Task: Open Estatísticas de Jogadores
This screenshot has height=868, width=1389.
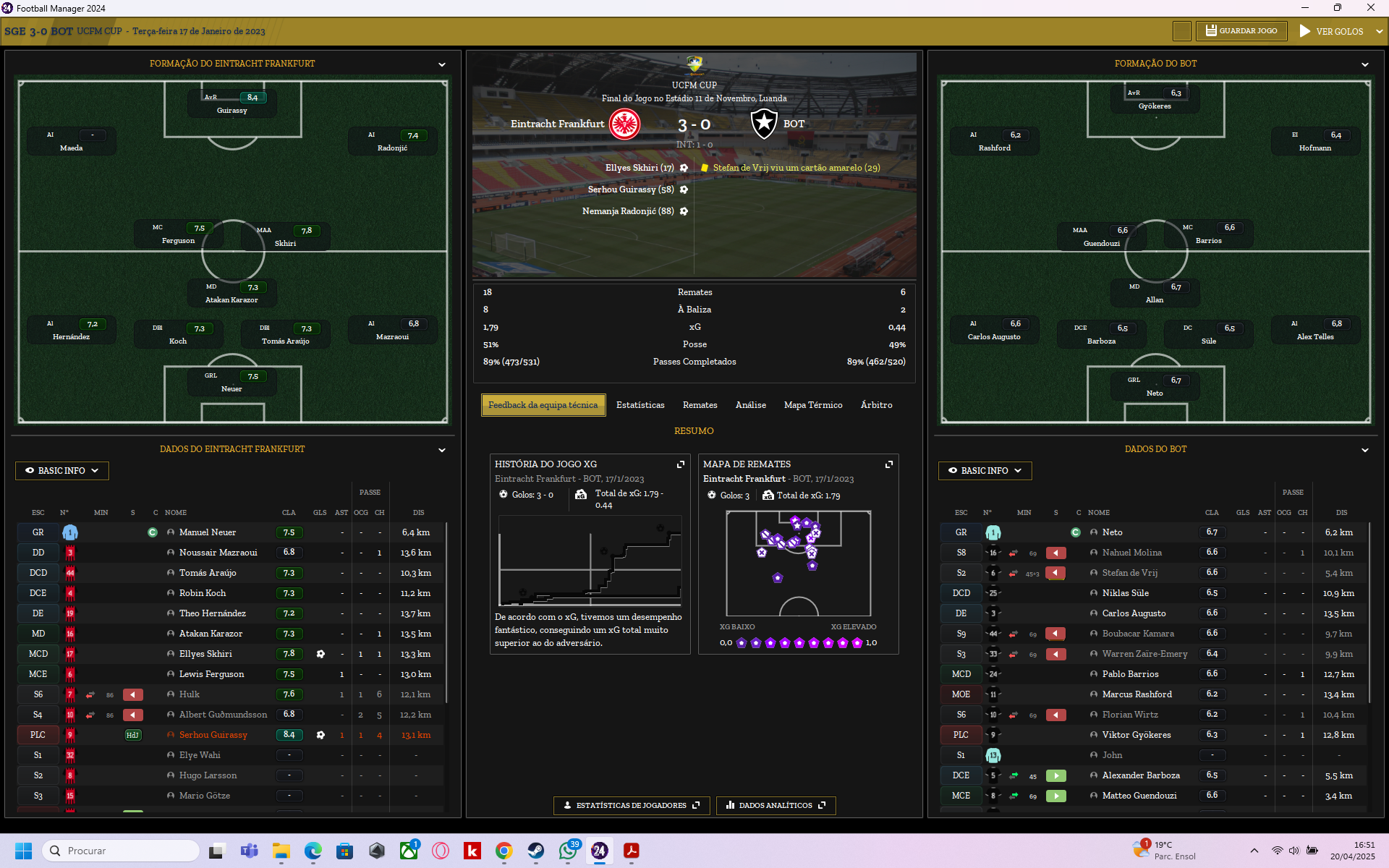Action: coord(632,805)
